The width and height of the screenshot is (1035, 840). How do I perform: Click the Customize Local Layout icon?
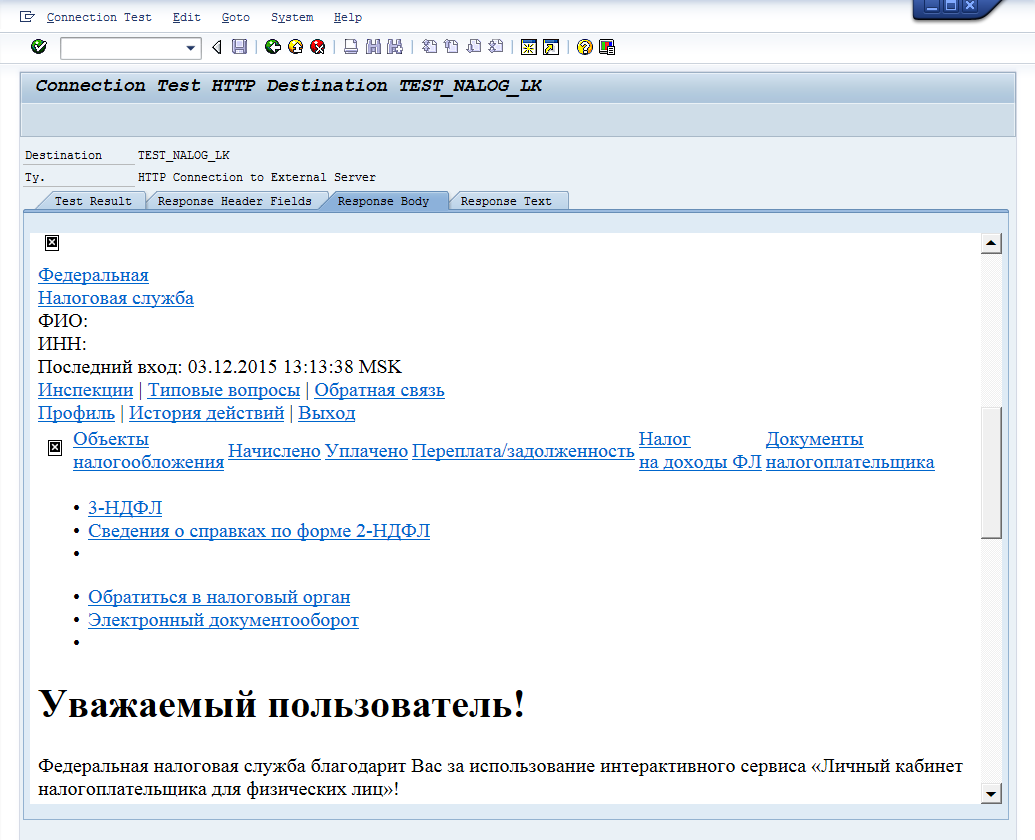607,47
